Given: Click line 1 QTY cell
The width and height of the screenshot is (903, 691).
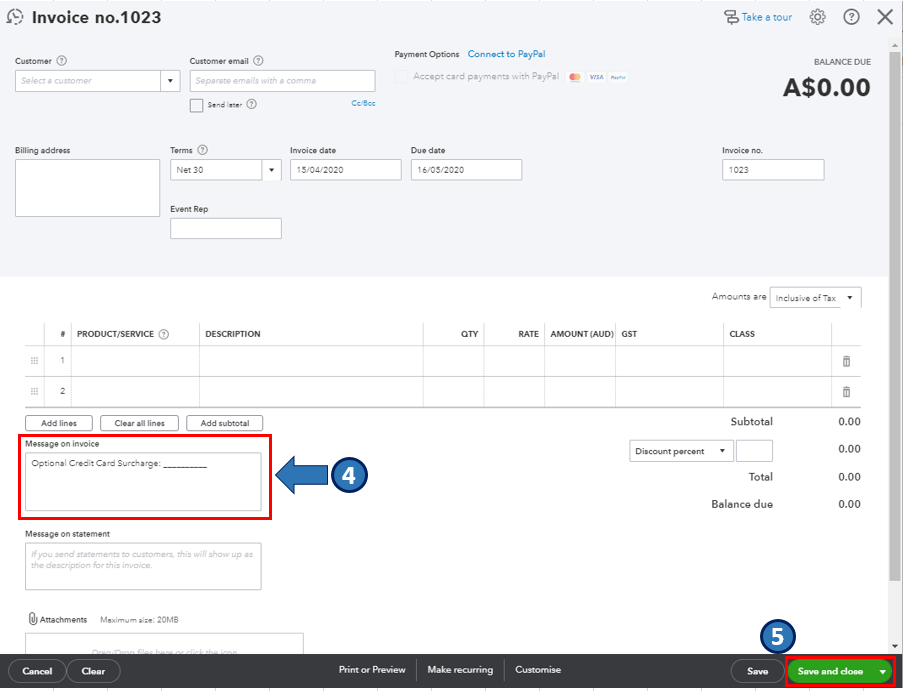Looking at the screenshot, I should [453, 361].
